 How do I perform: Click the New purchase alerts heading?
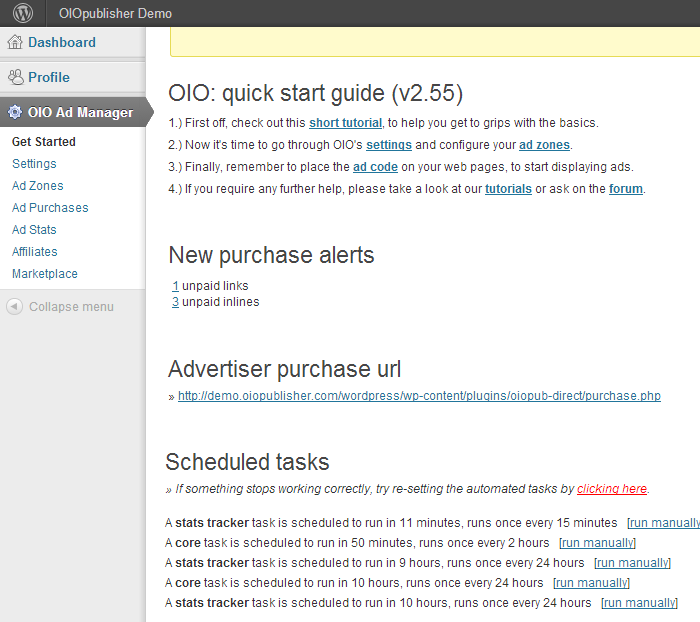coord(271,255)
